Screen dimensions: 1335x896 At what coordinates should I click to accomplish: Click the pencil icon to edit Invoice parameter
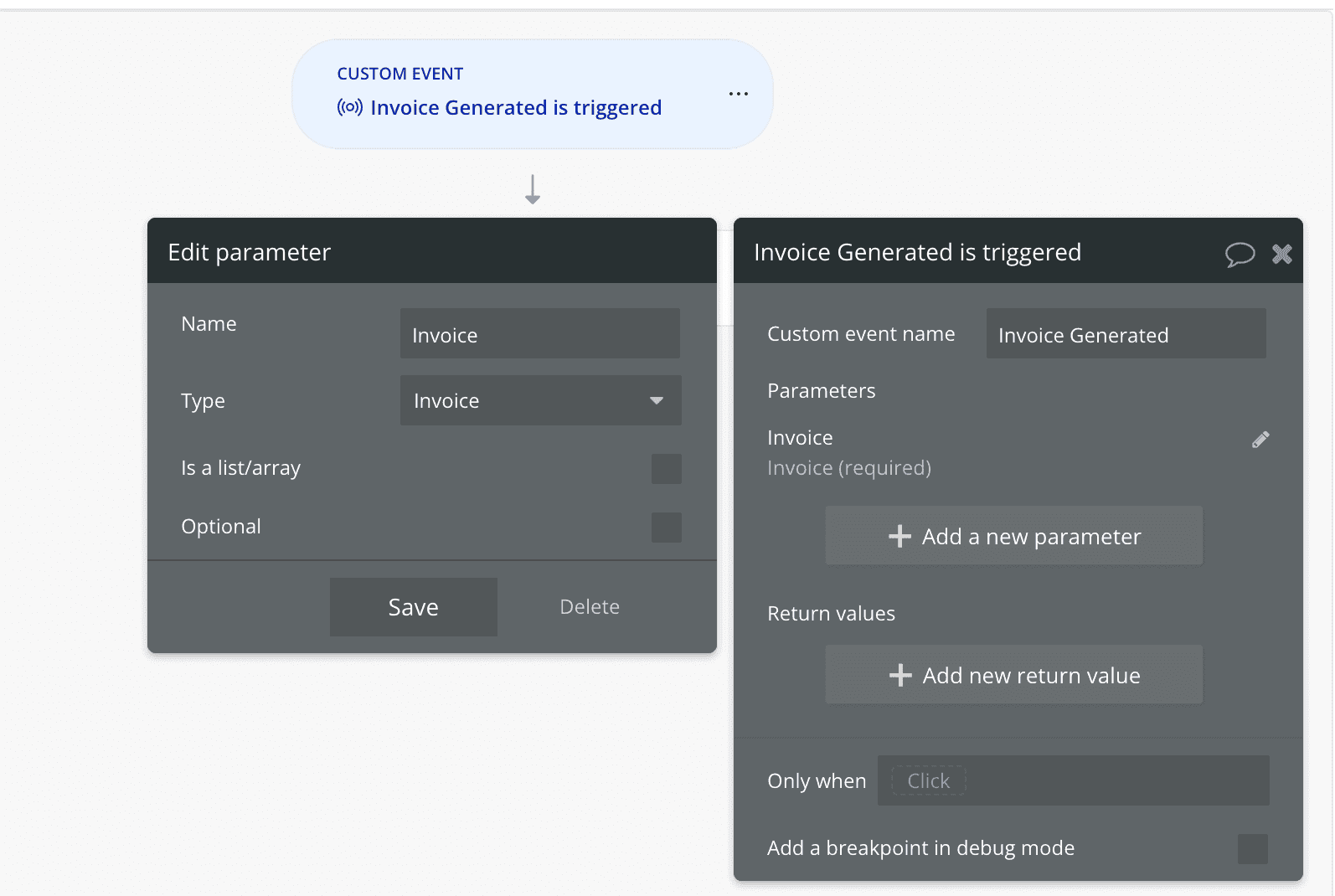(x=1260, y=440)
